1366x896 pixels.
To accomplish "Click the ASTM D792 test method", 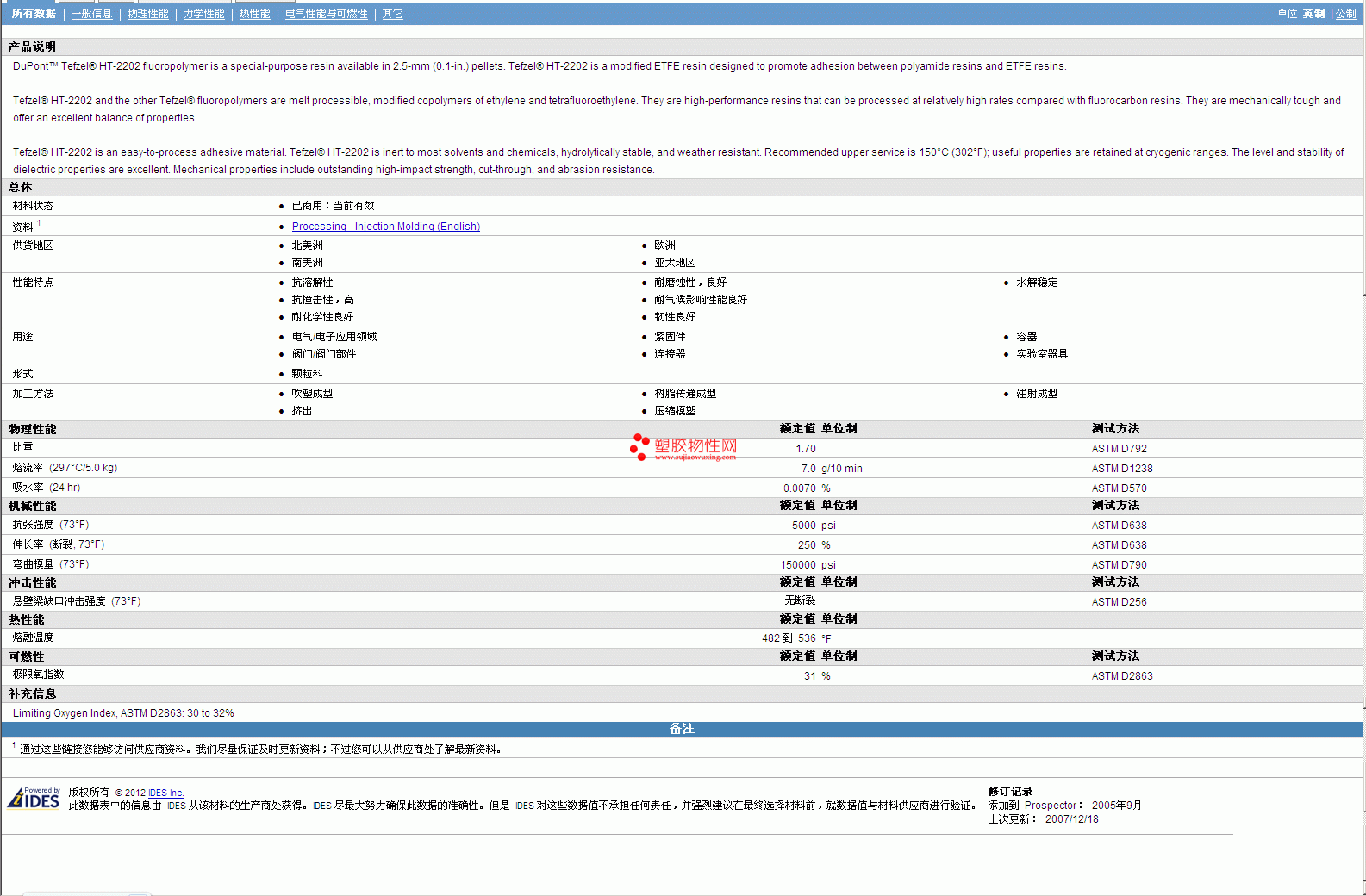I will (1119, 449).
